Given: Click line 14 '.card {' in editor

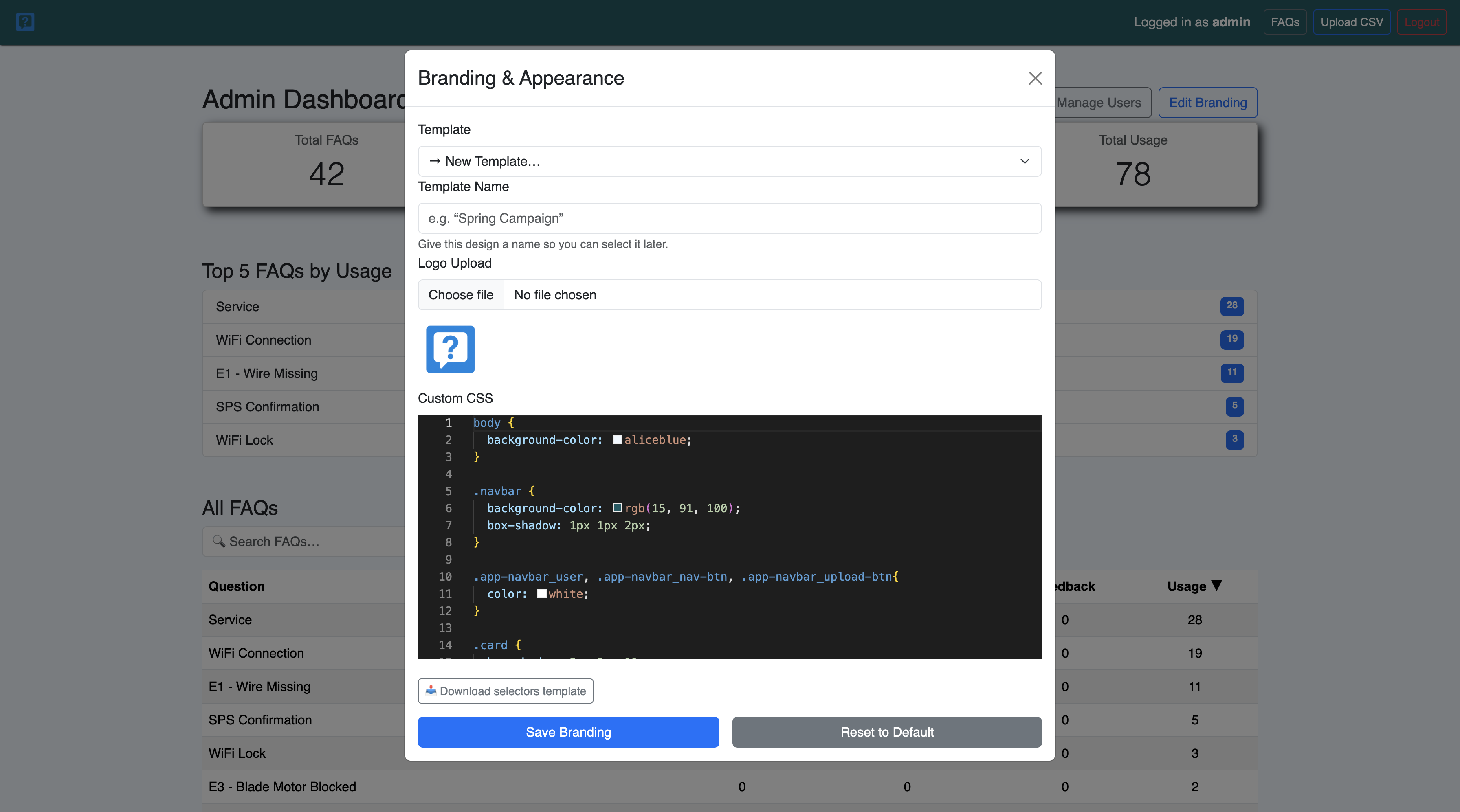Looking at the screenshot, I should [x=497, y=645].
